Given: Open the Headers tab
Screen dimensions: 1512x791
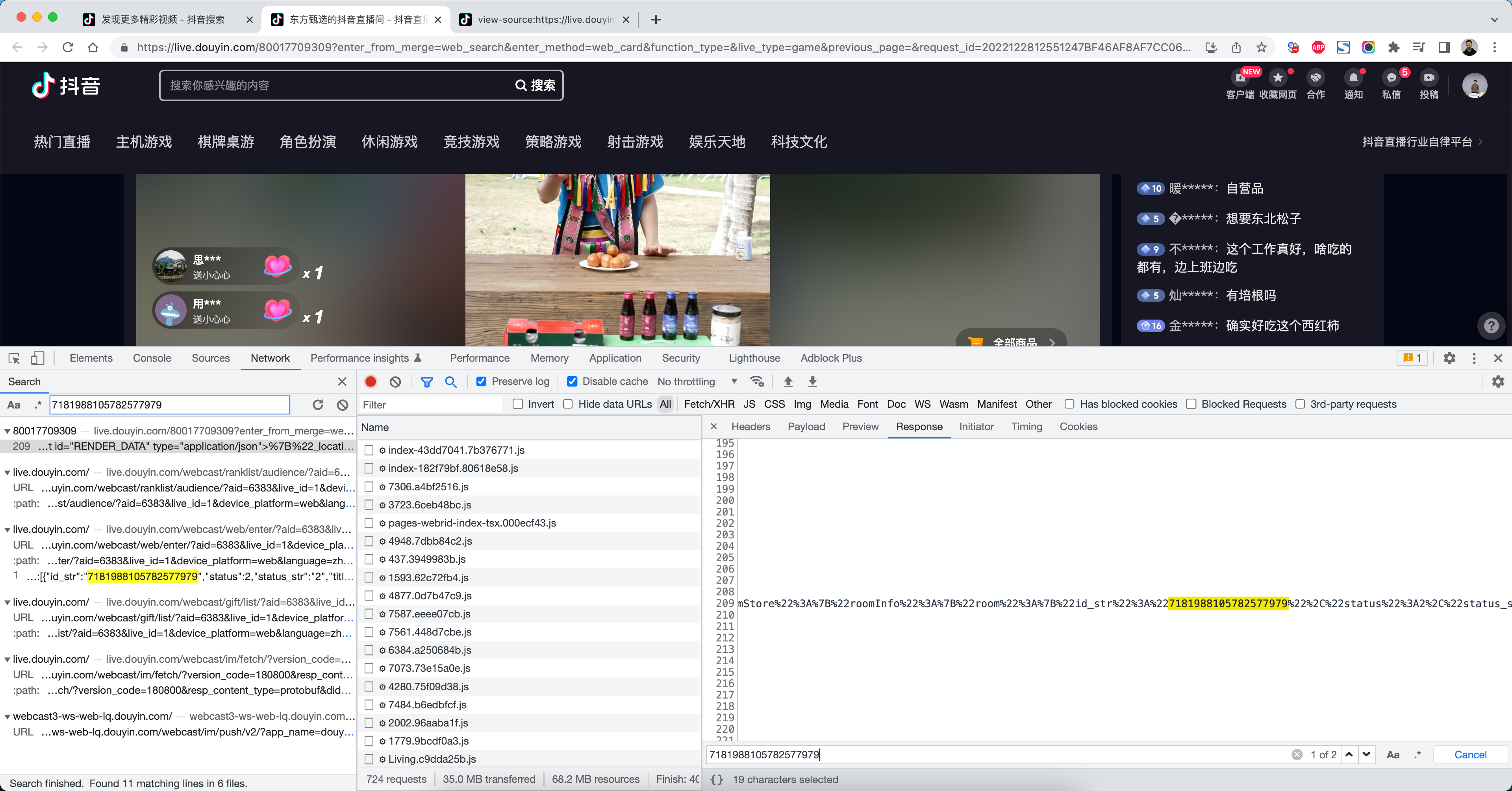Looking at the screenshot, I should click(751, 427).
